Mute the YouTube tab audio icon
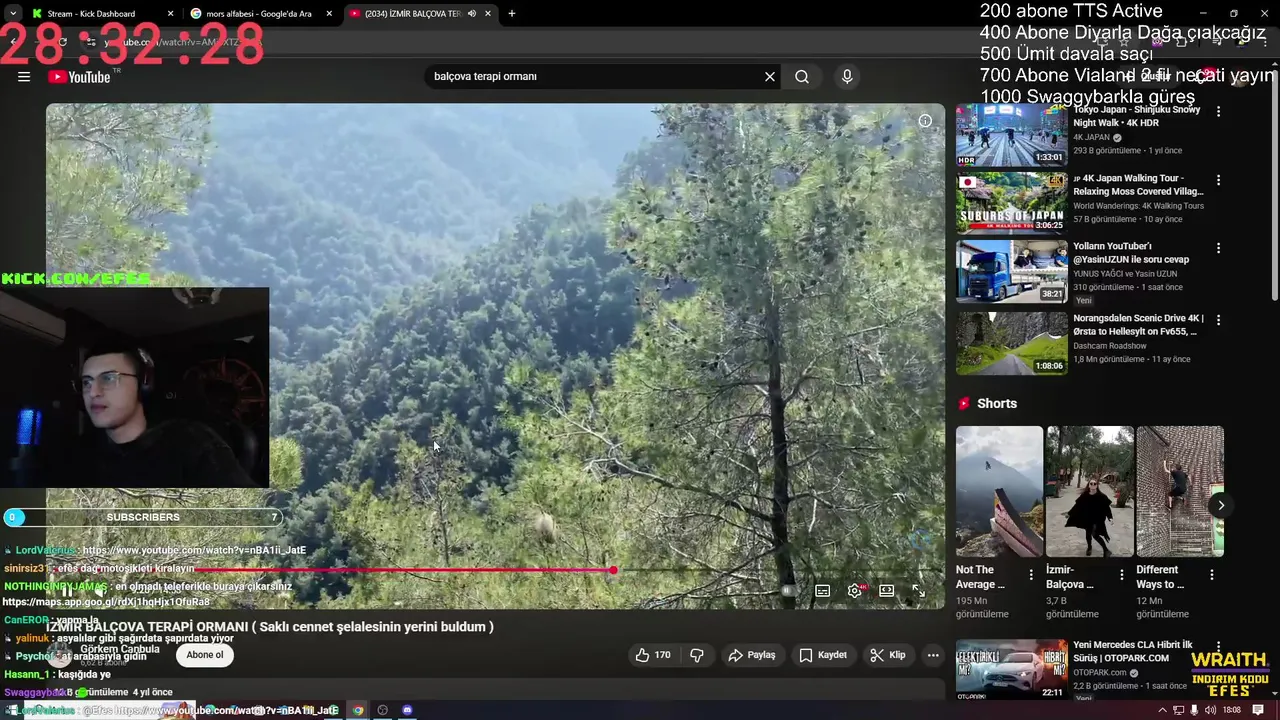The width and height of the screenshot is (1280, 720). point(472,14)
